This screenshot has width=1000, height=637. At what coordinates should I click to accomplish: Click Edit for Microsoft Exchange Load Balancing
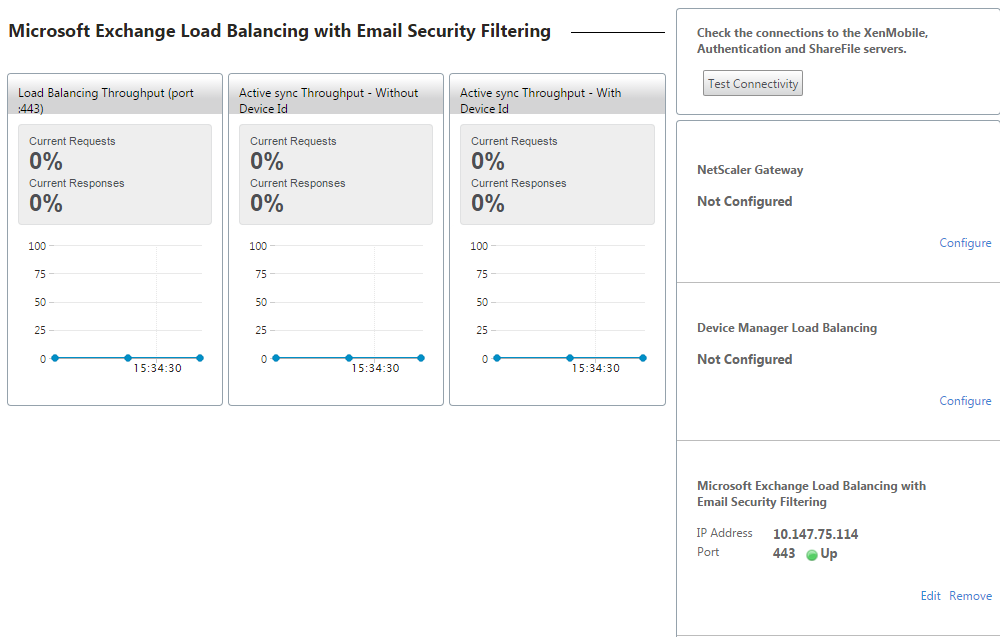930,596
